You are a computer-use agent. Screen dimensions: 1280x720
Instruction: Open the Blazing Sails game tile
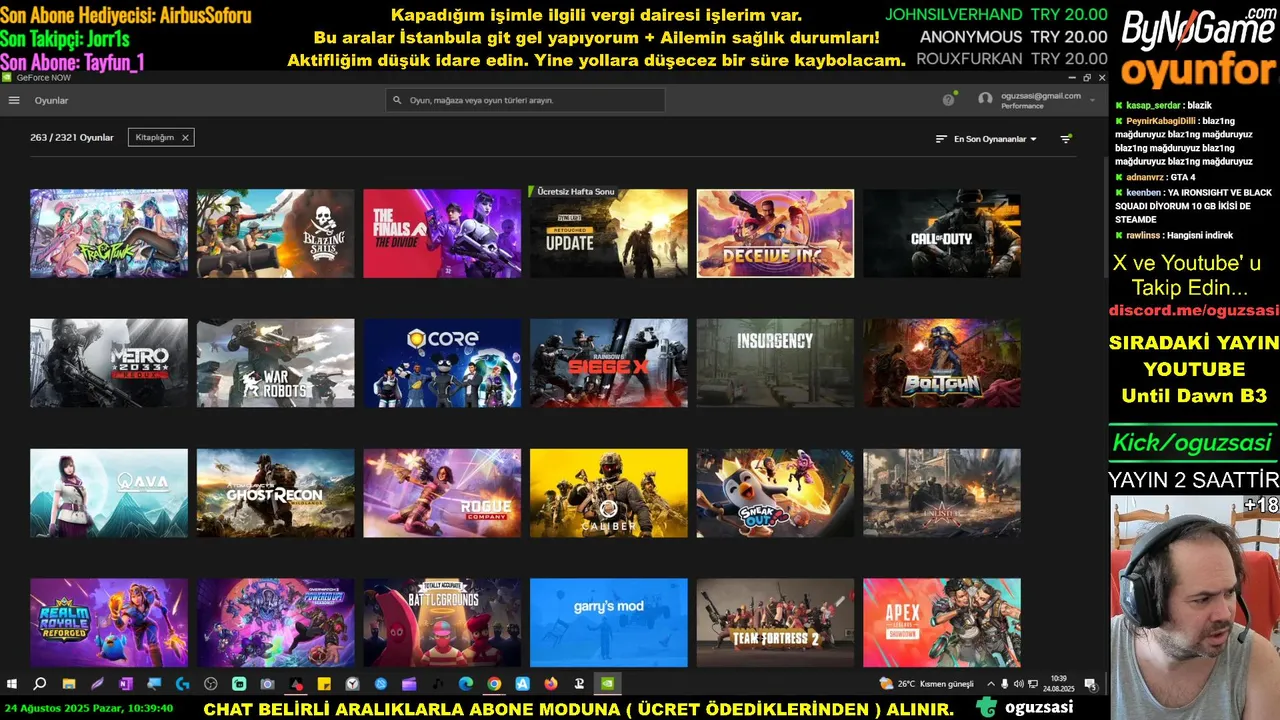tap(275, 233)
